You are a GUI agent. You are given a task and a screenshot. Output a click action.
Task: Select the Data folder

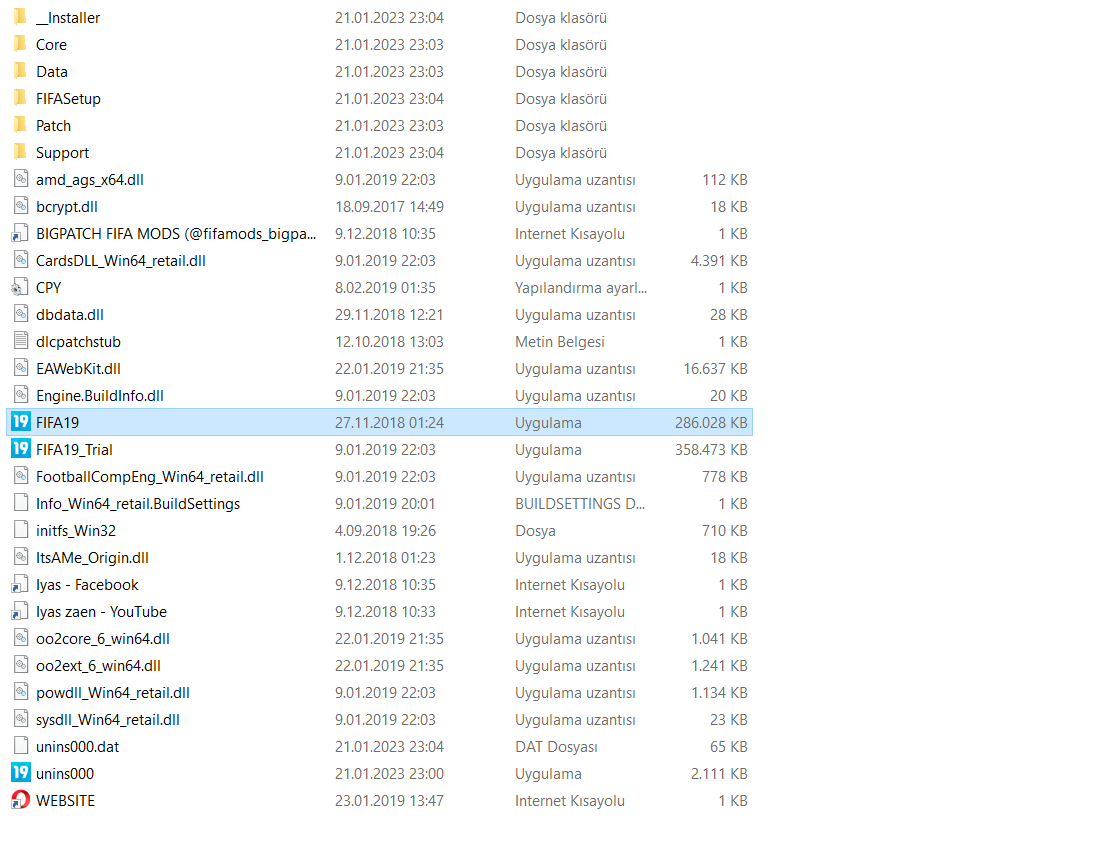pyautogui.click(x=20, y=71)
